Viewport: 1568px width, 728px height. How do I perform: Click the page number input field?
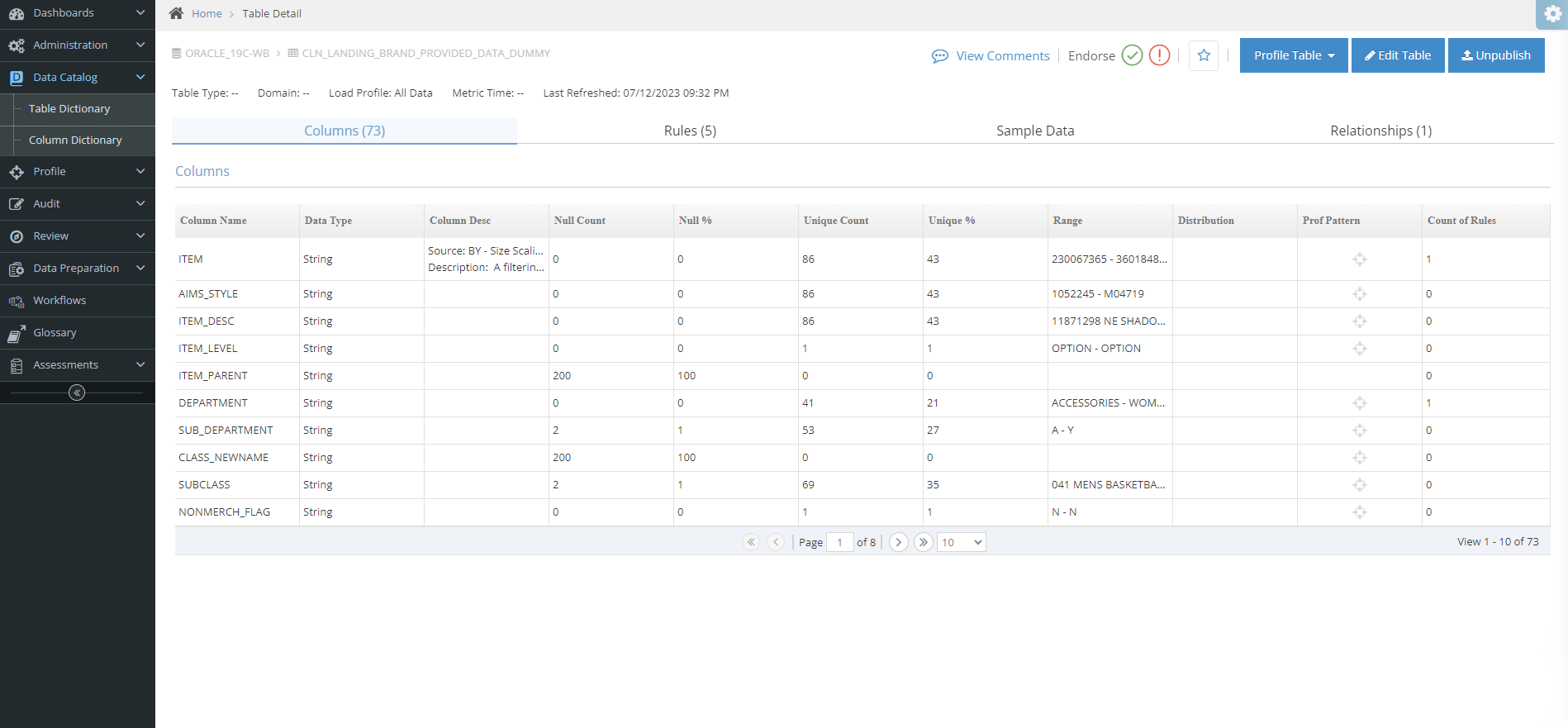(x=840, y=542)
